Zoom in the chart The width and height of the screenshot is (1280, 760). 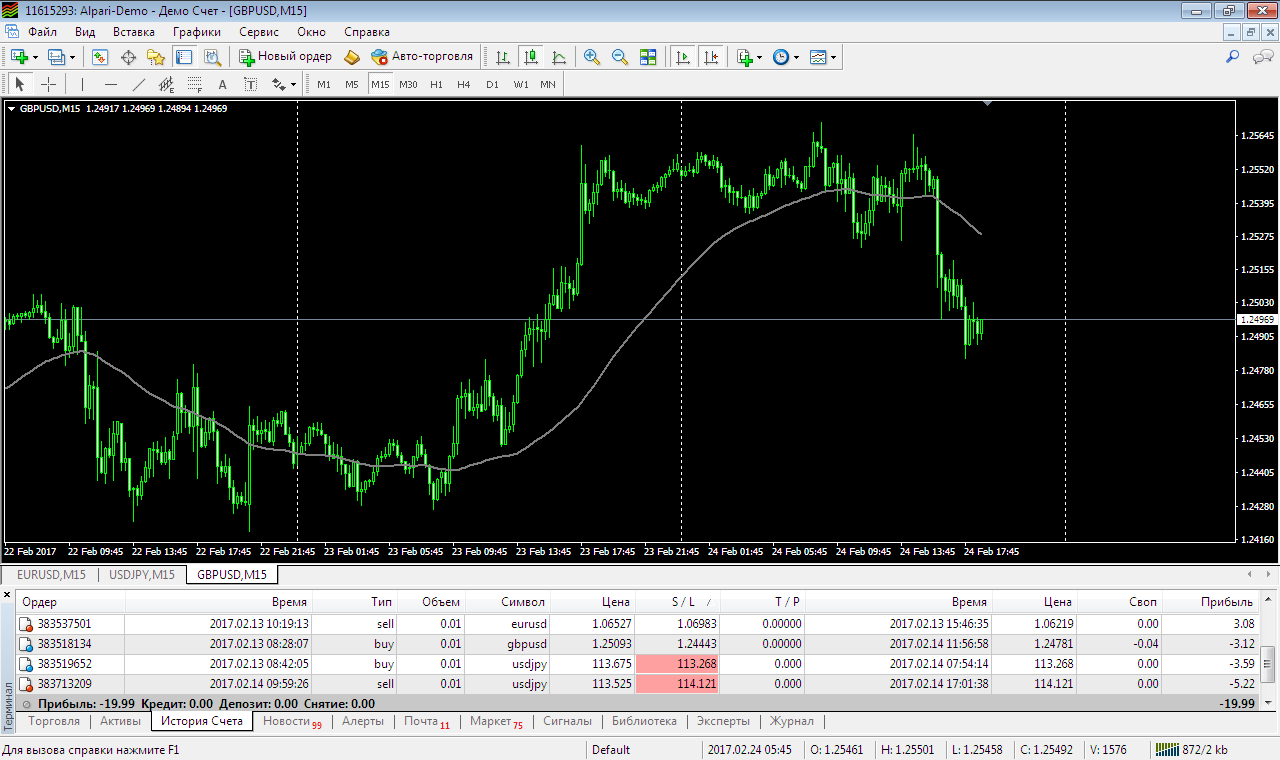coord(592,57)
